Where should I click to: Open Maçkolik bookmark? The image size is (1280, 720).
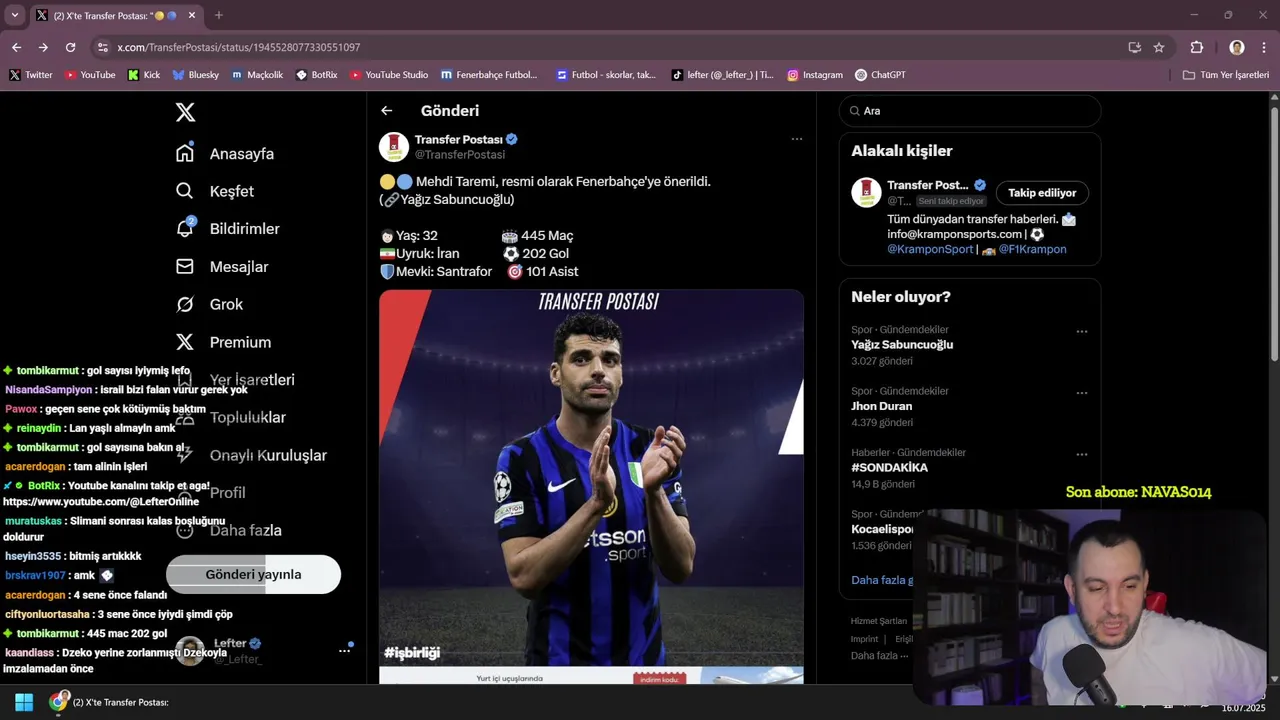258,75
